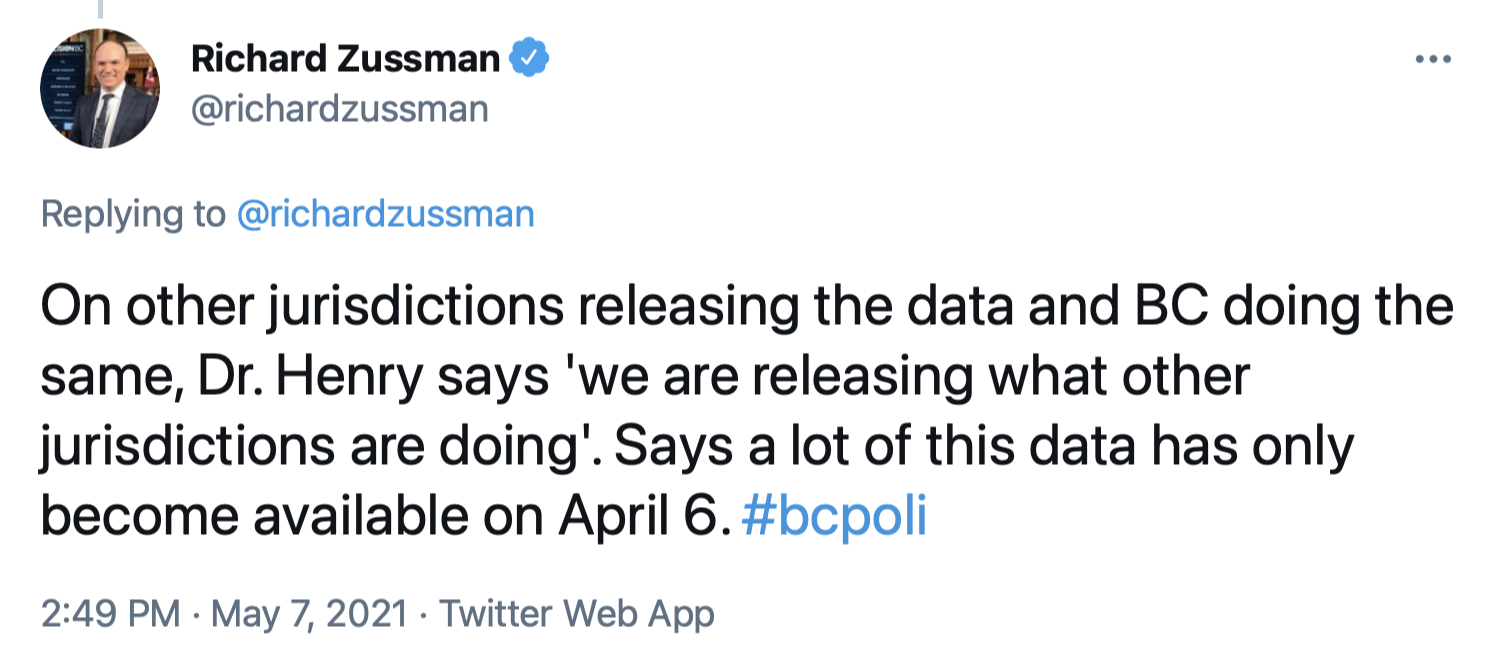Open the Twitter Web App source link
Viewport: 1496px width, 670px height.
577,613
